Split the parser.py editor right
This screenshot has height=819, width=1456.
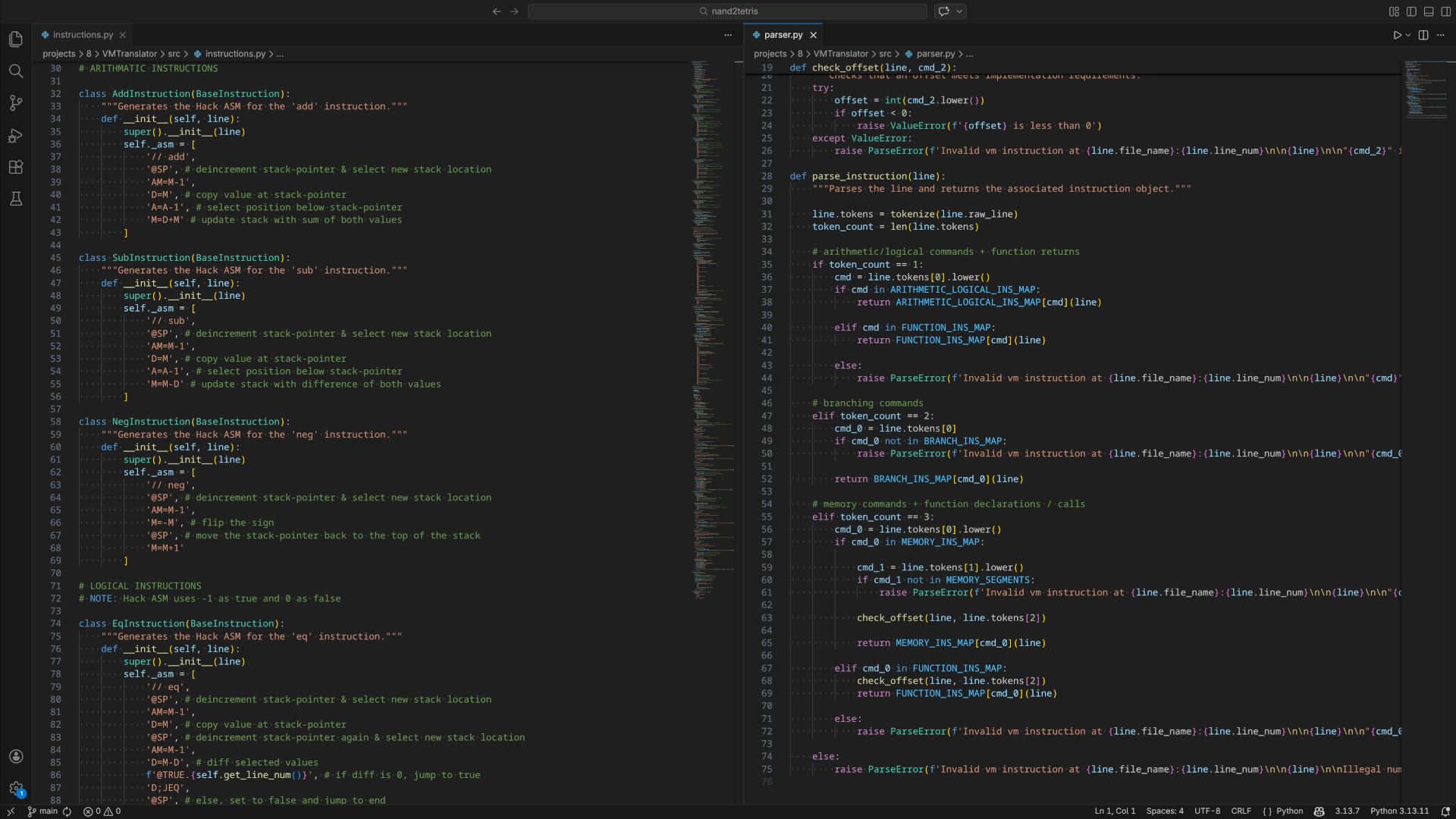[1423, 35]
